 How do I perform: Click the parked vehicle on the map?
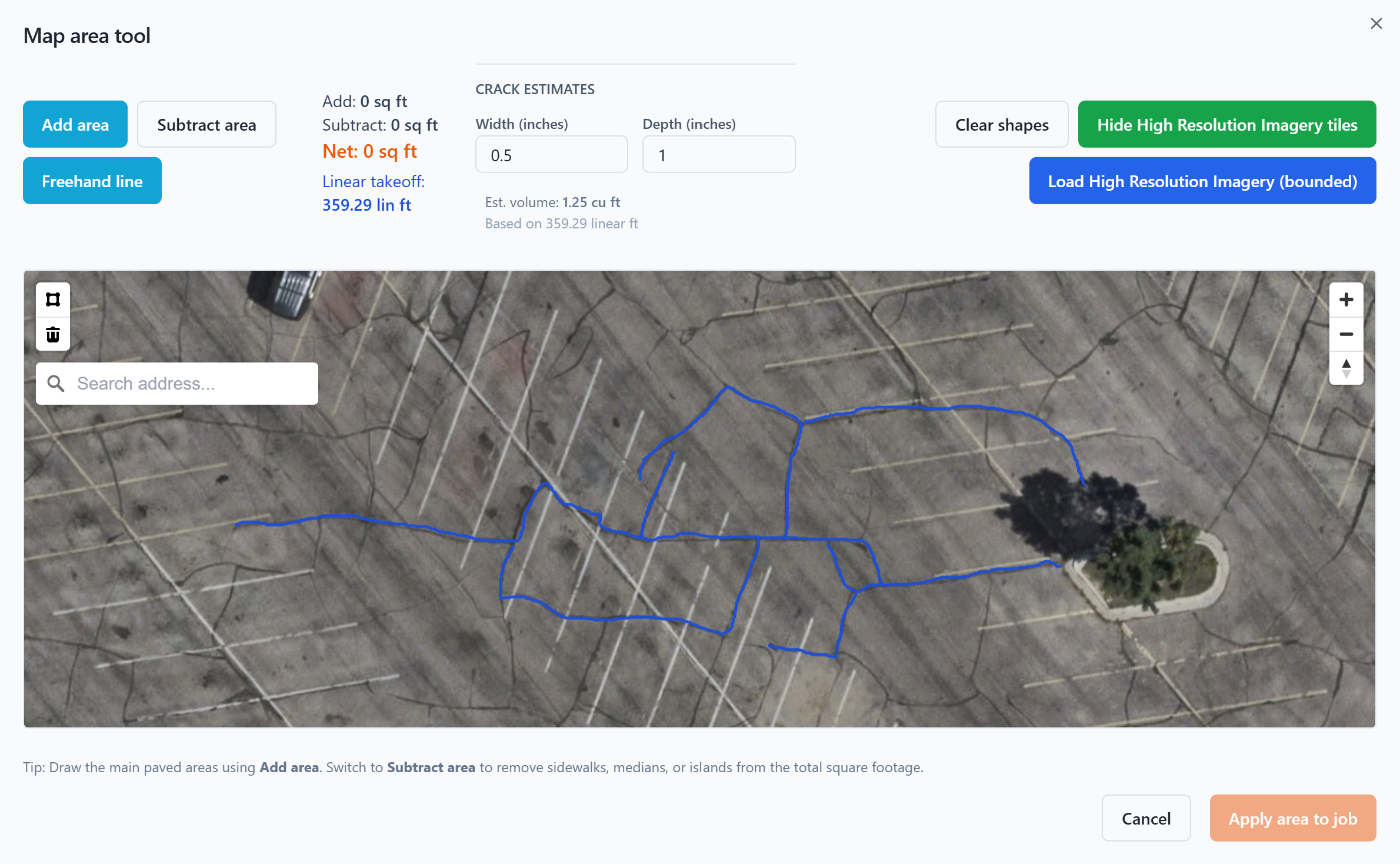coord(284,293)
